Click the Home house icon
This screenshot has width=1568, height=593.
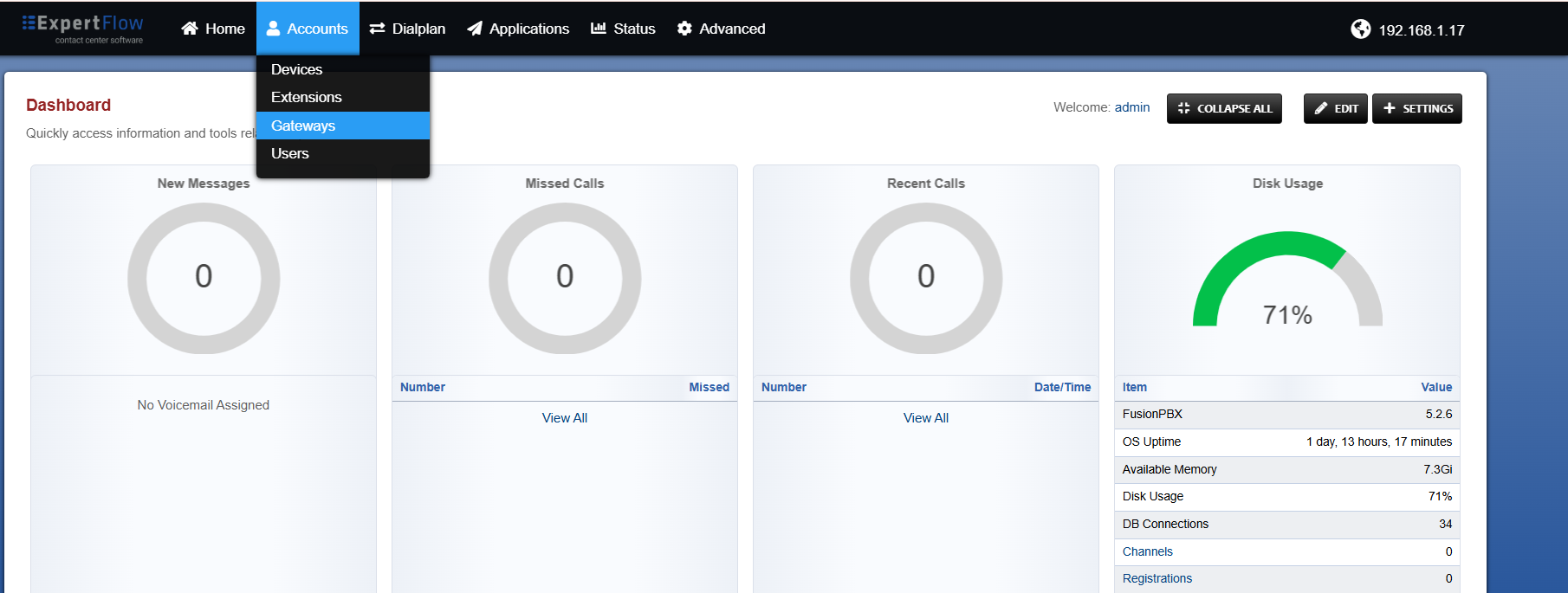coord(190,29)
